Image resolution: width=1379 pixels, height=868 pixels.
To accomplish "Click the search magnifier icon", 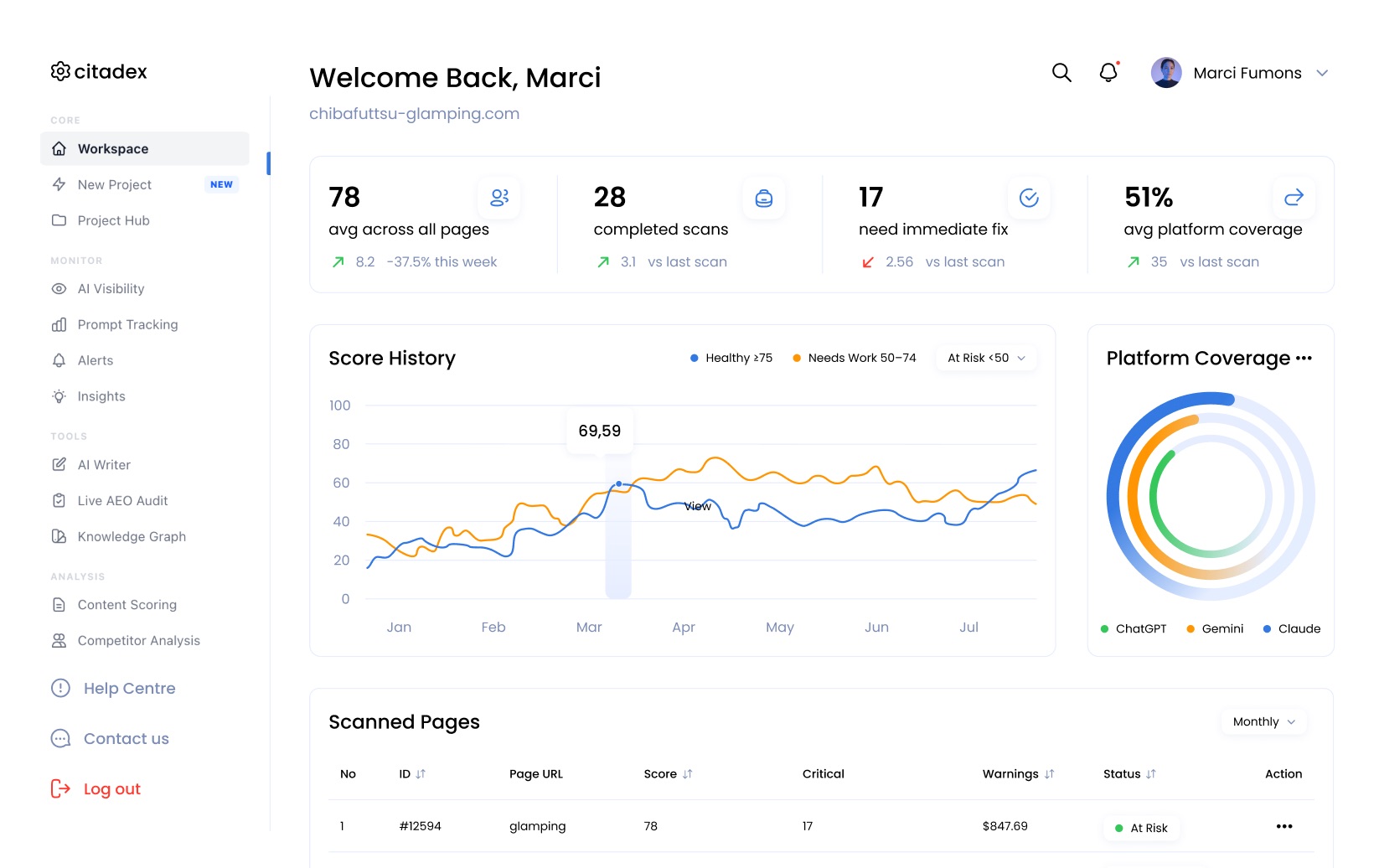I will click(1061, 73).
